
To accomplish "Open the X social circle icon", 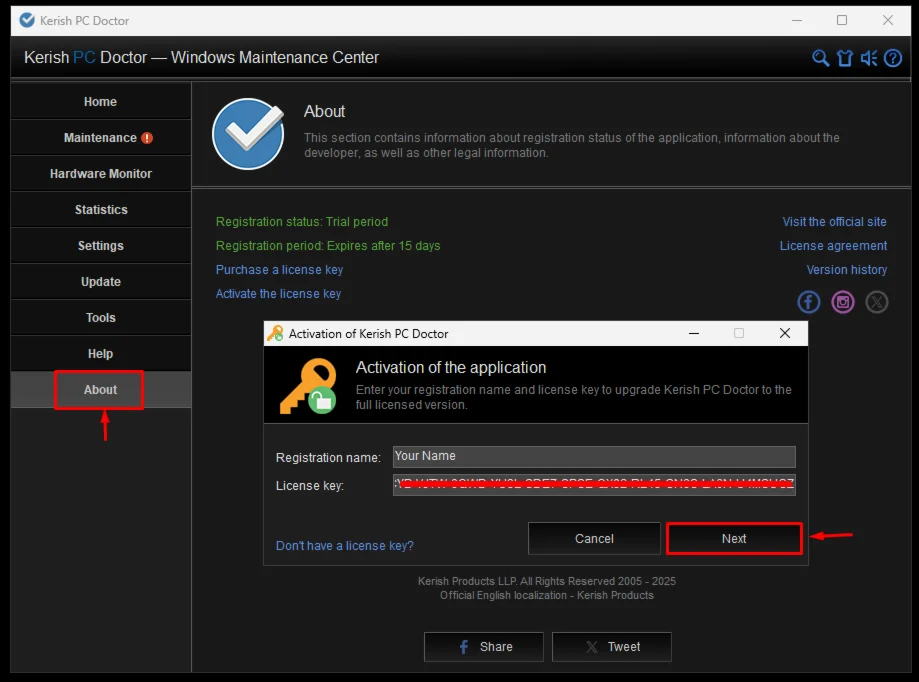I will pyautogui.click(x=877, y=302).
